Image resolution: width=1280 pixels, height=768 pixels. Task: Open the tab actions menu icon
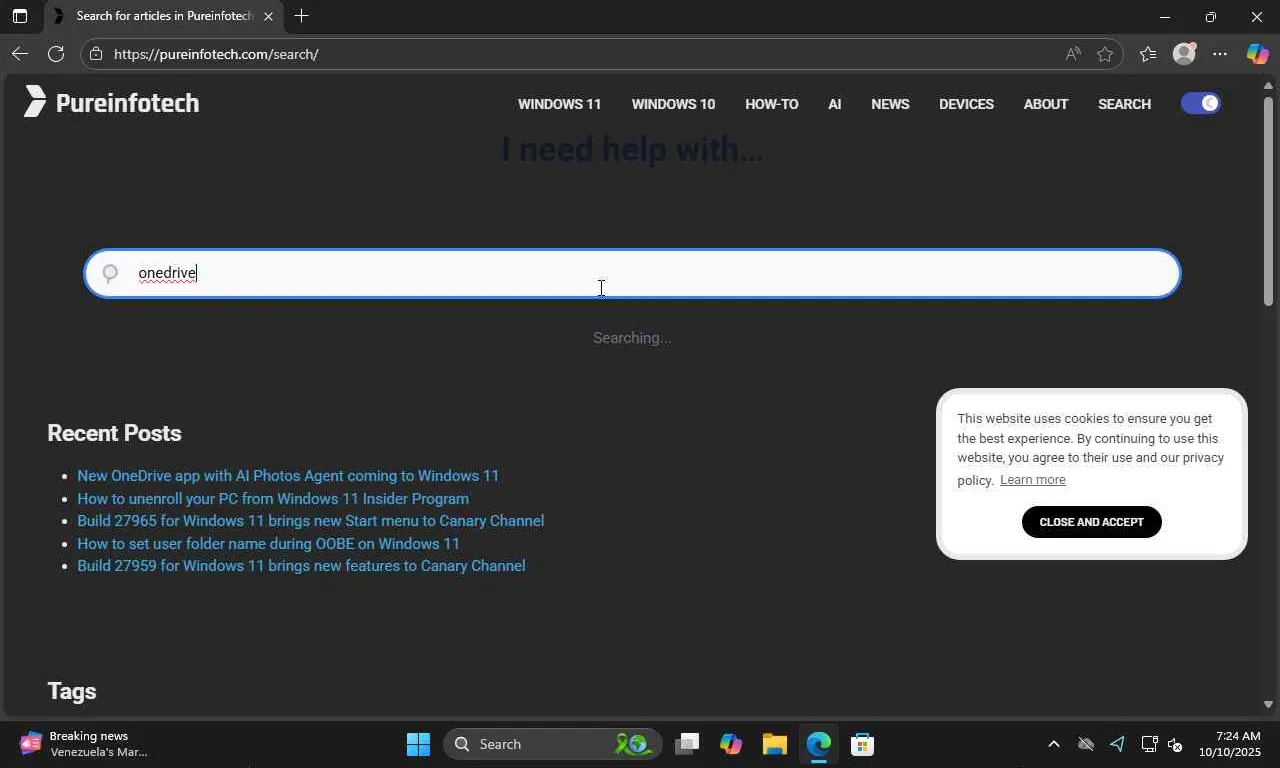point(19,16)
